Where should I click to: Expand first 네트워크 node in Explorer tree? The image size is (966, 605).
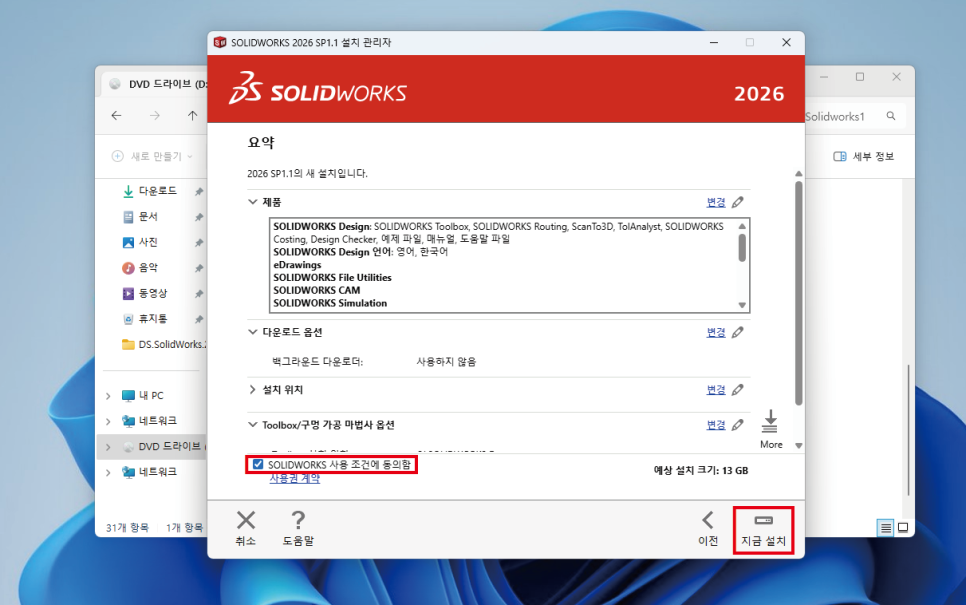click(x=108, y=421)
